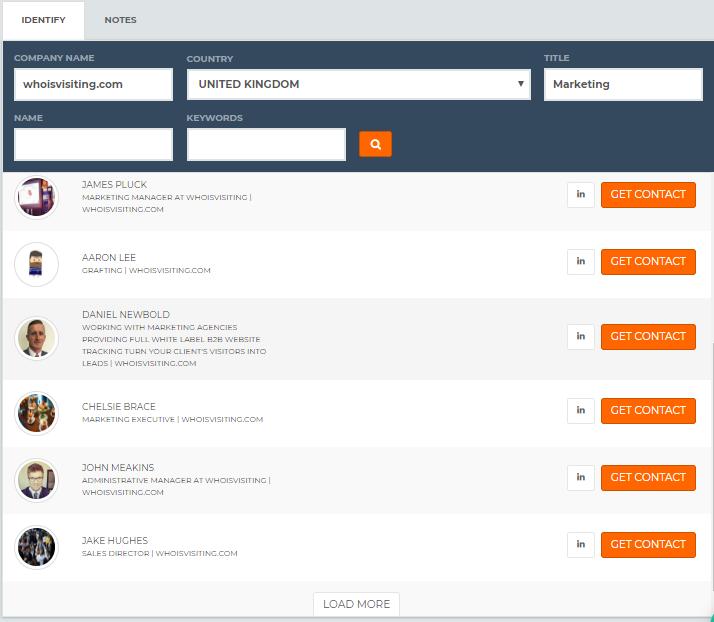Get contact for James Pluck
Image resolution: width=714 pixels, height=622 pixels.
pos(648,194)
